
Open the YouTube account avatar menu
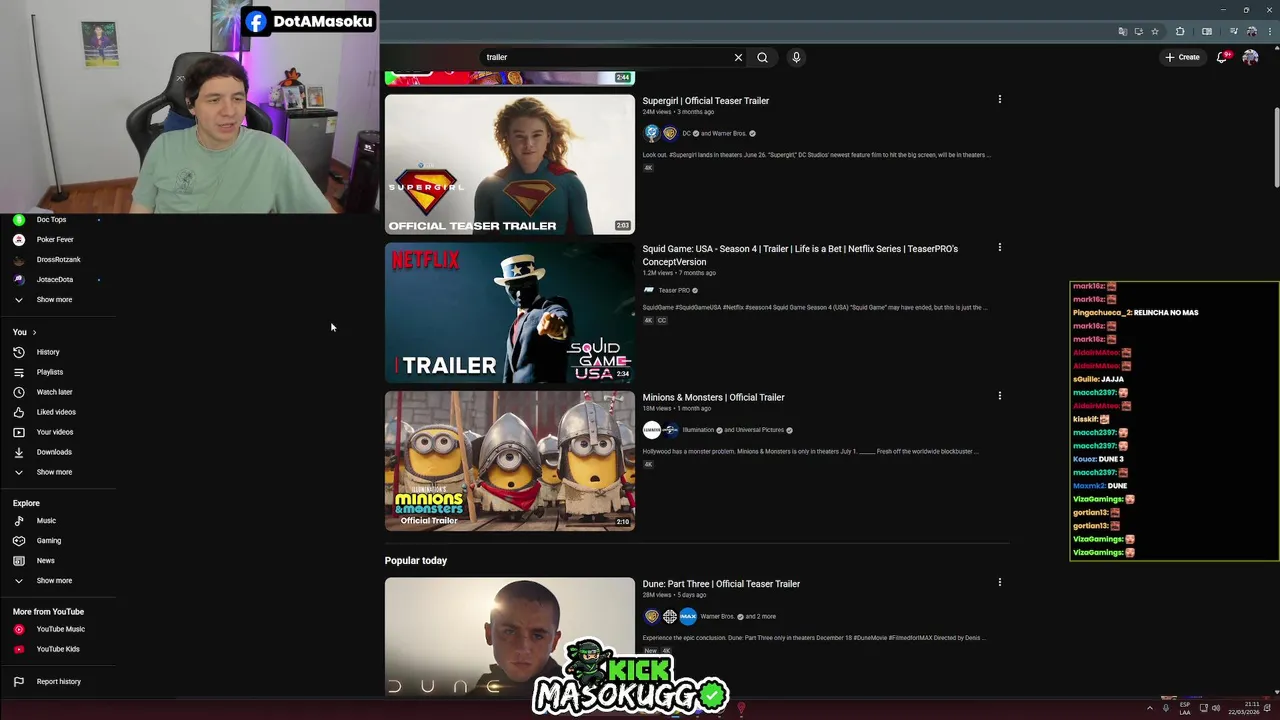click(1250, 57)
